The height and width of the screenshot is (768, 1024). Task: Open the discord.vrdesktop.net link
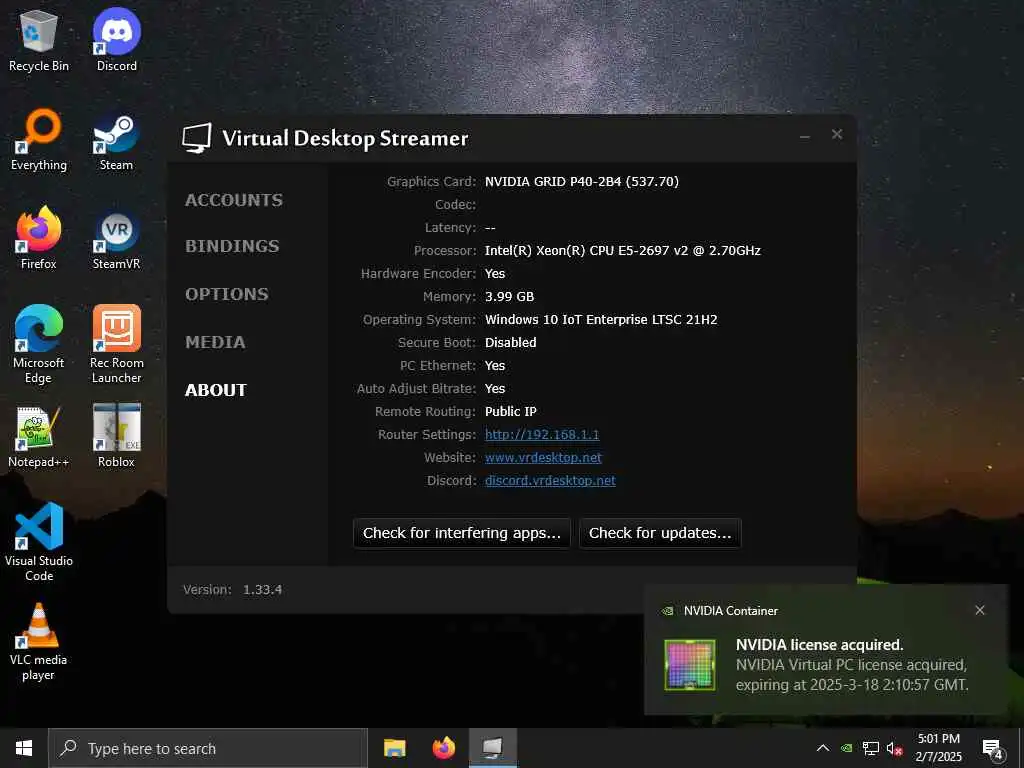[x=551, y=480]
